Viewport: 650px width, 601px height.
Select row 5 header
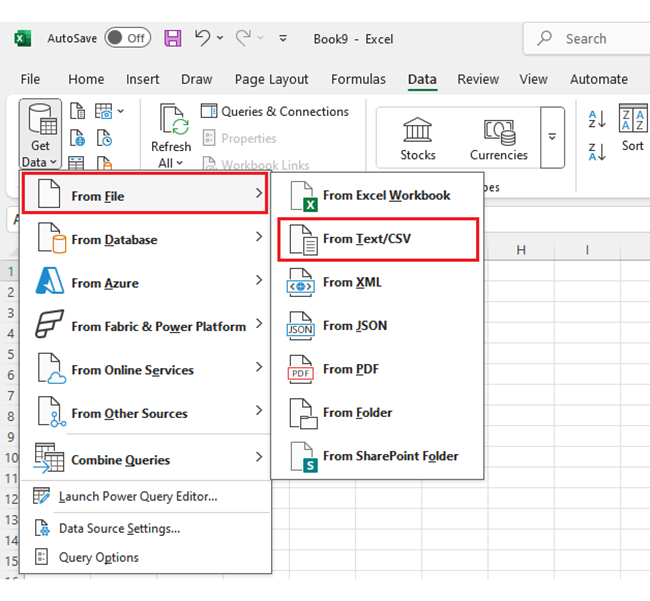click(x=11, y=354)
